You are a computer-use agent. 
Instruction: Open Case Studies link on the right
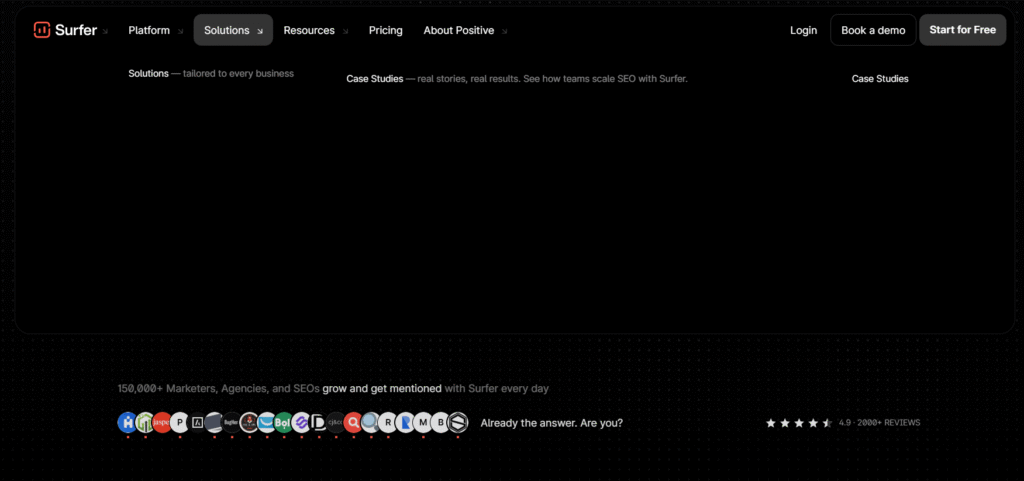880,78
